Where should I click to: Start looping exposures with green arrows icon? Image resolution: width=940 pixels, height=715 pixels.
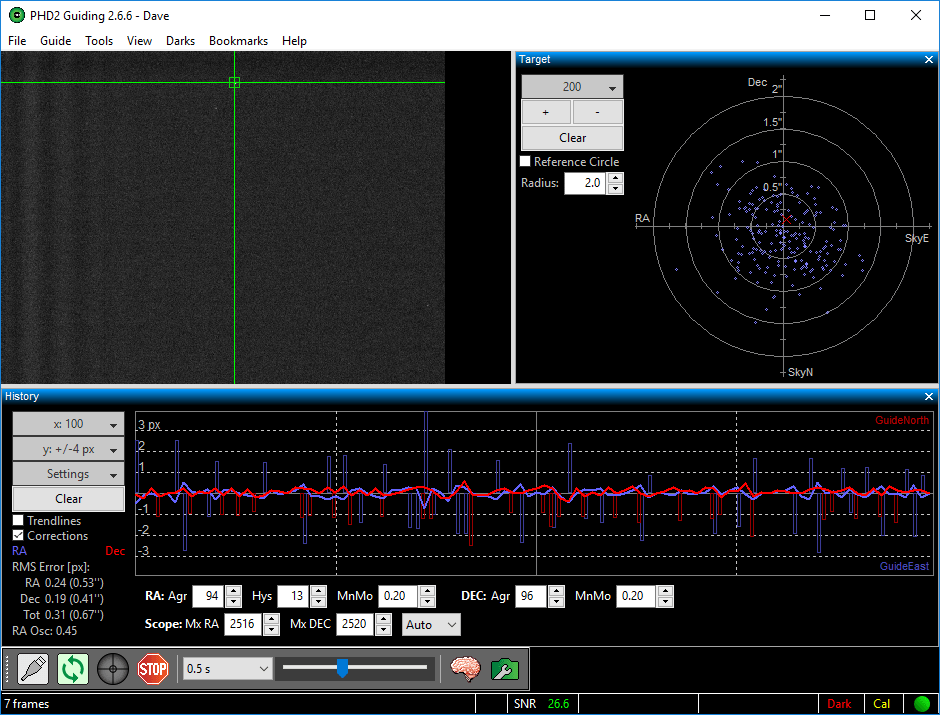tap(73, 669)
